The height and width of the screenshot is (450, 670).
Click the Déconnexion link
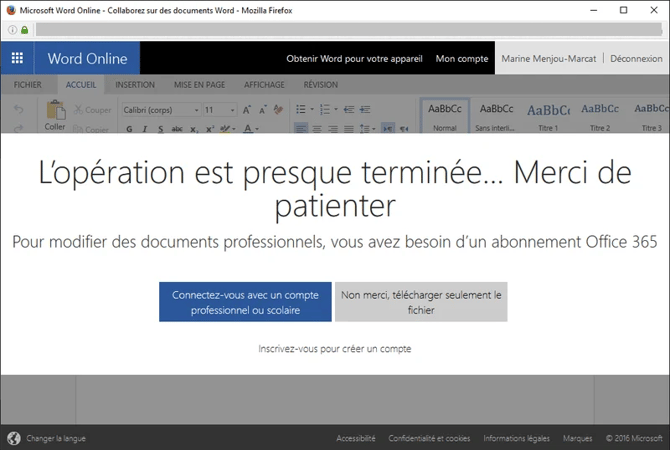coord(636,59)
